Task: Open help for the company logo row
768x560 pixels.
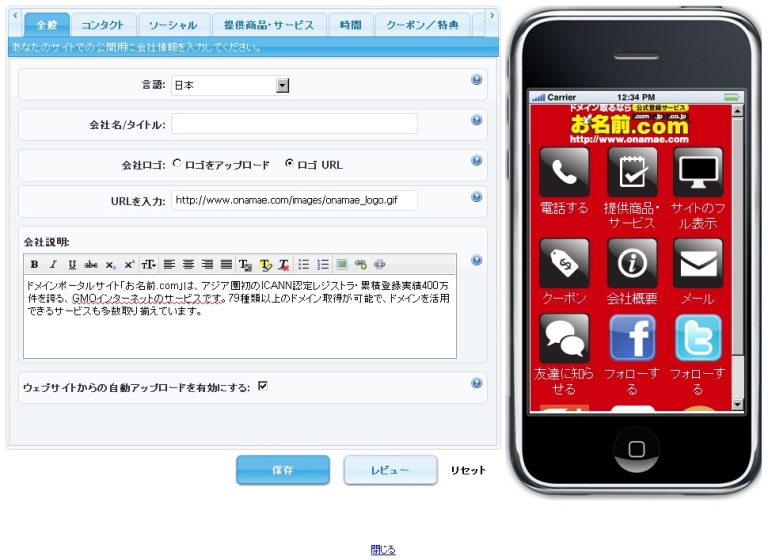Action: 476,160
